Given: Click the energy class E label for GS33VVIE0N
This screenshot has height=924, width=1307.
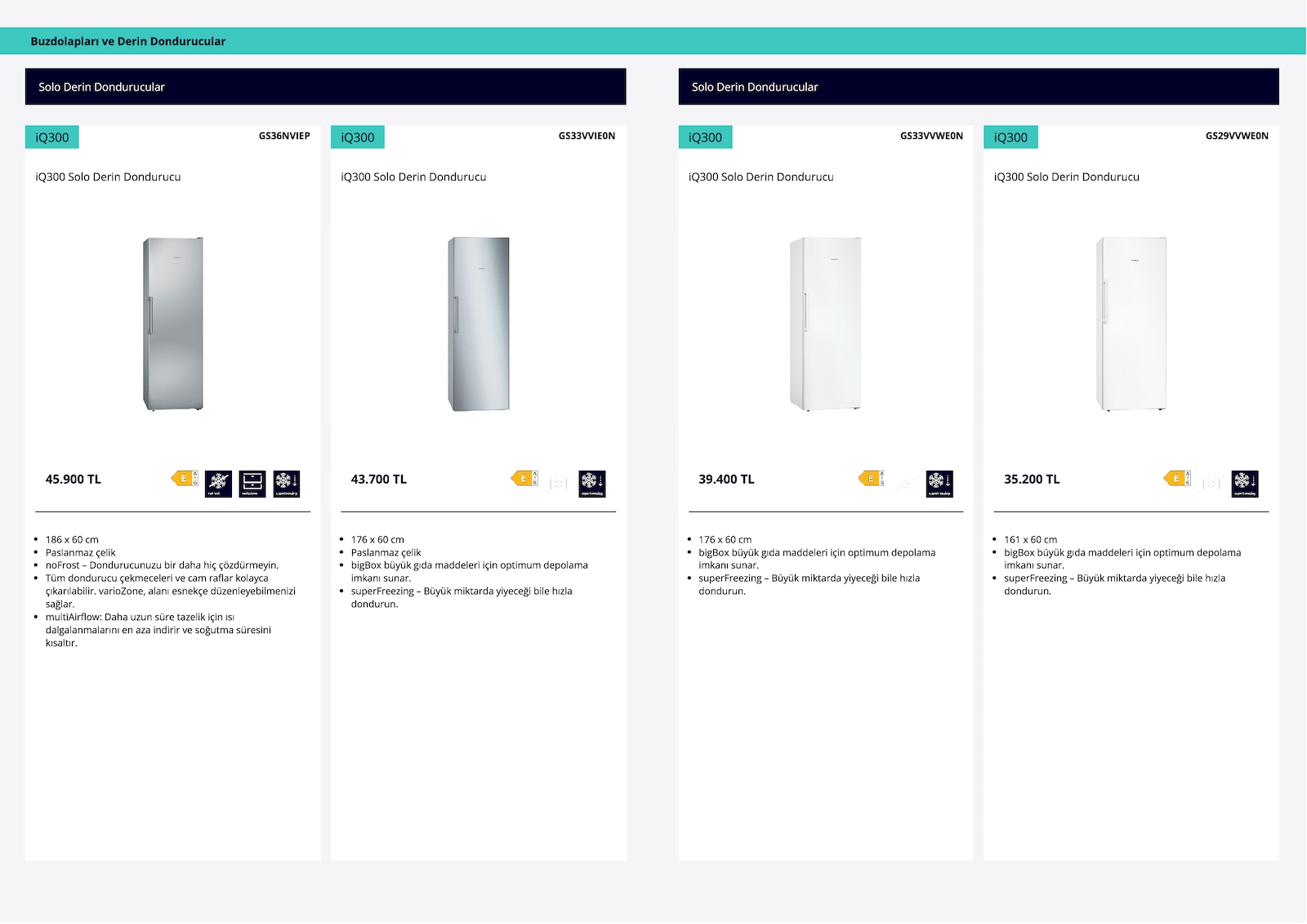Looking at the screenshot, I should tap(524, 479).
